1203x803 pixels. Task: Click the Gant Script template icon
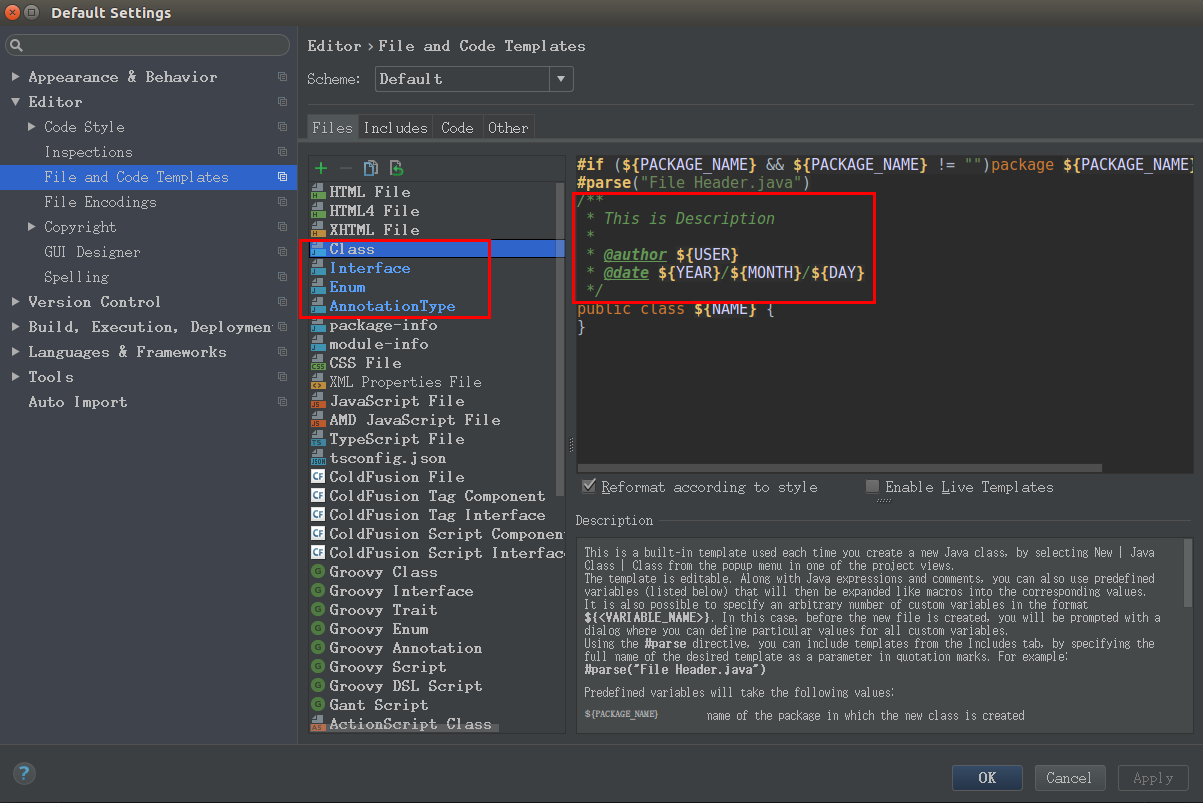[x=318, y=704]
